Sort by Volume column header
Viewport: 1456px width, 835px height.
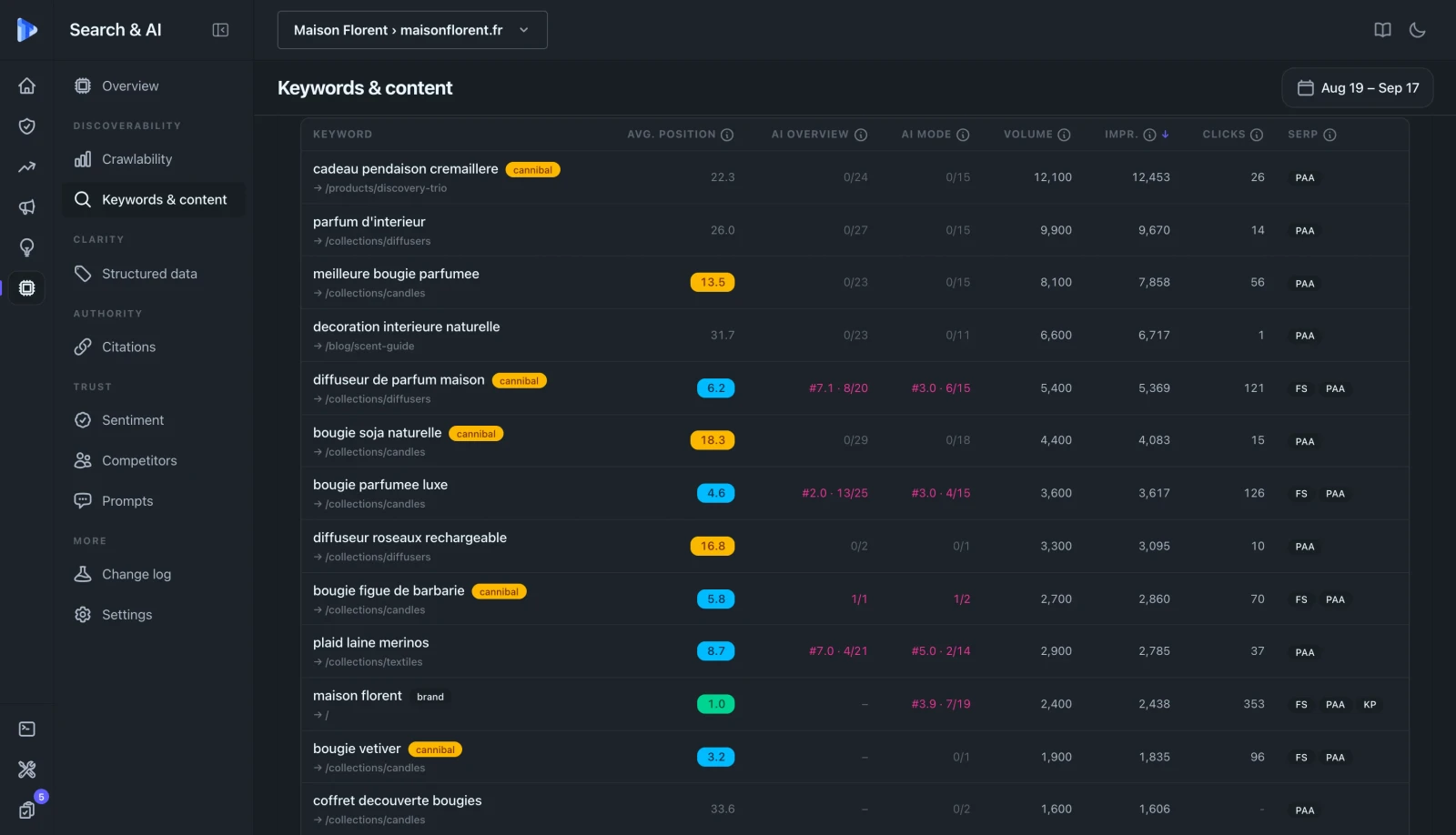(x=1027, y=135)
